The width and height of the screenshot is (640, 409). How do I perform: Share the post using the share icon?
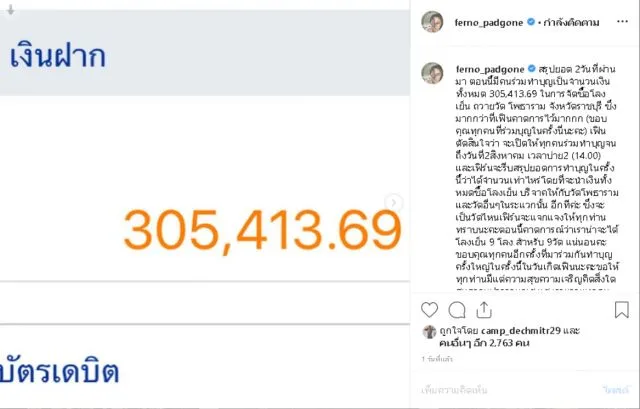click(x=484, y=310)
